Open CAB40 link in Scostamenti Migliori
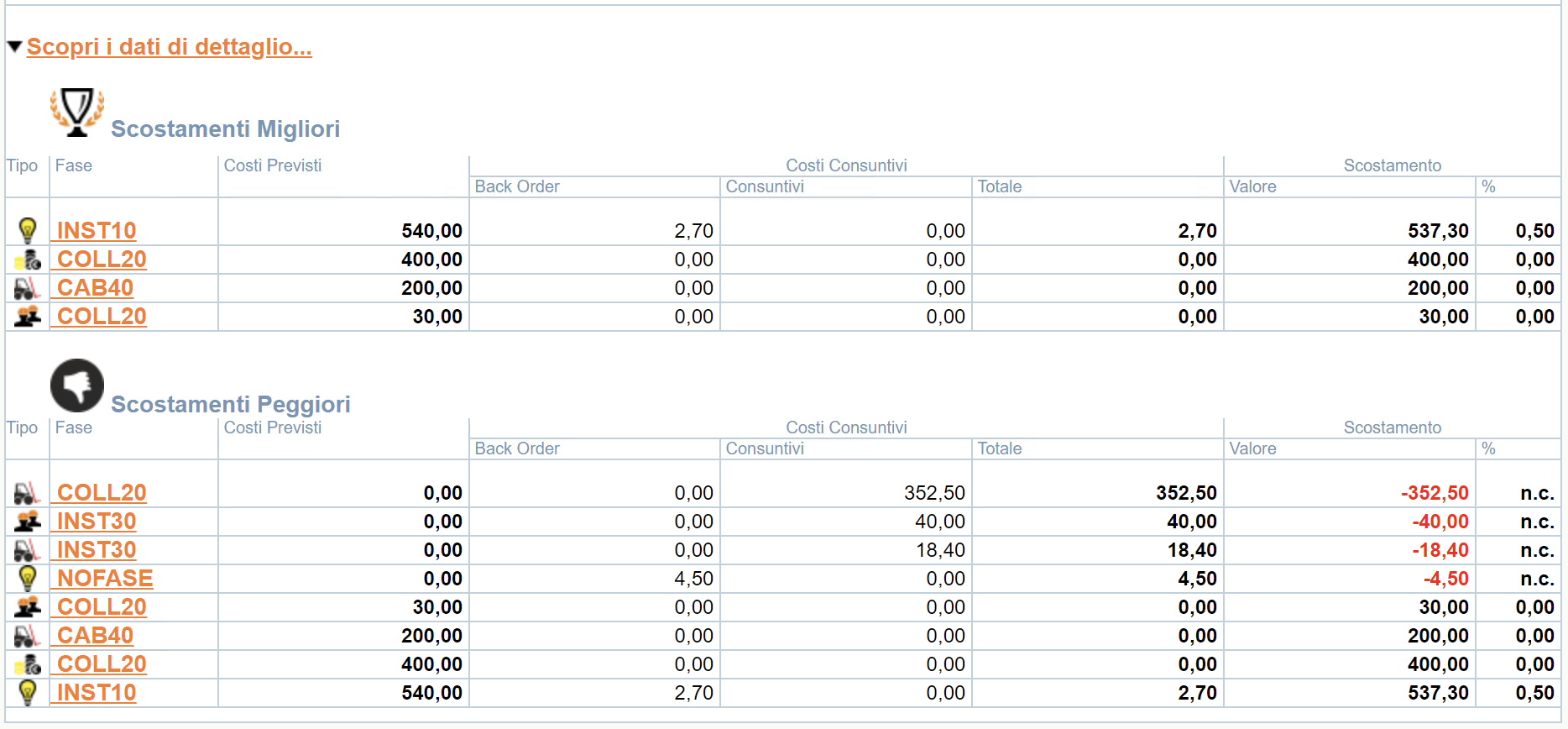This screenshot has height=729, width=1568. click(95, 288)
